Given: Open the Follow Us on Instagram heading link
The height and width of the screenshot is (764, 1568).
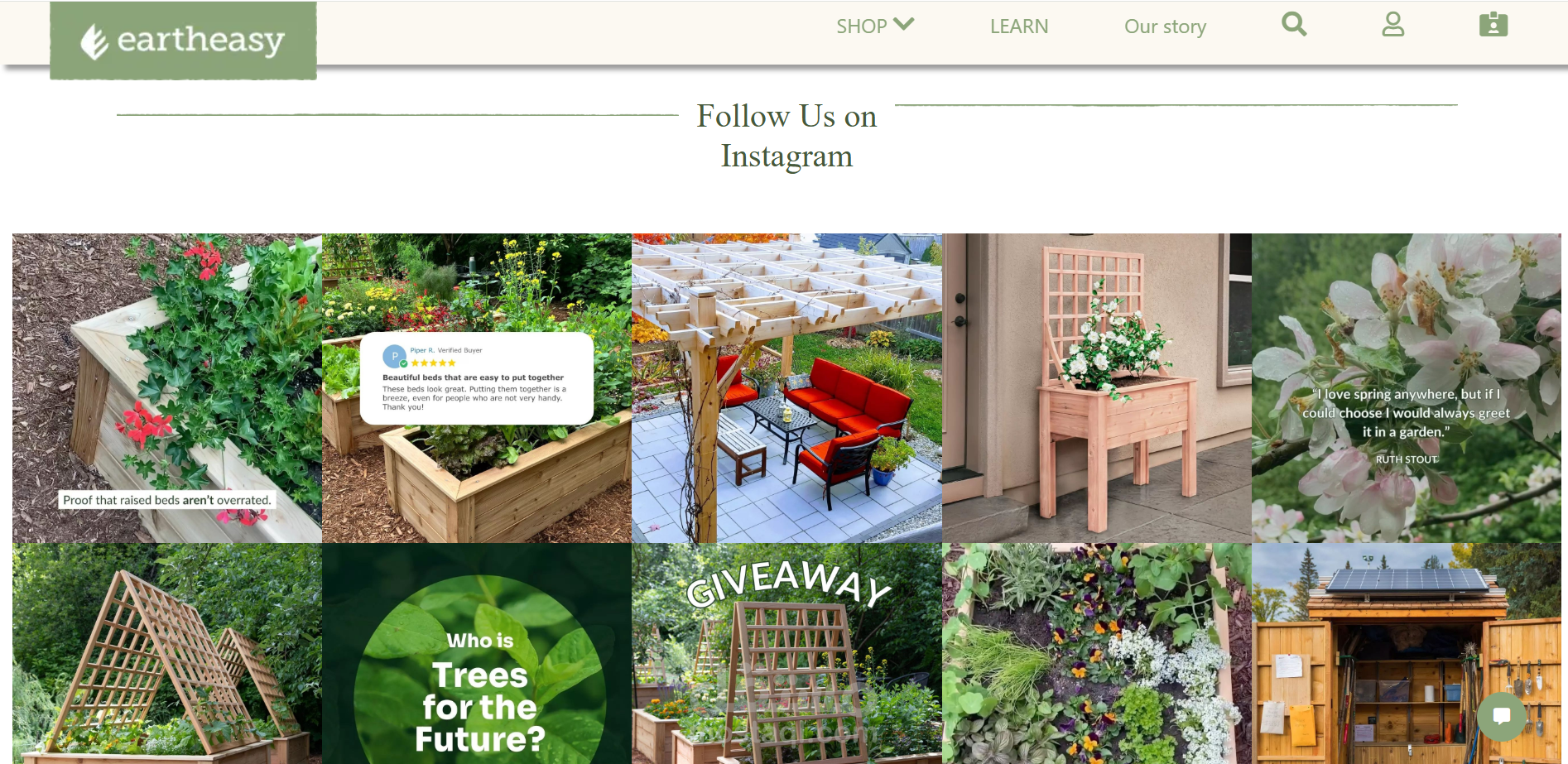Looking at the screenshot, I should point(786,136).
